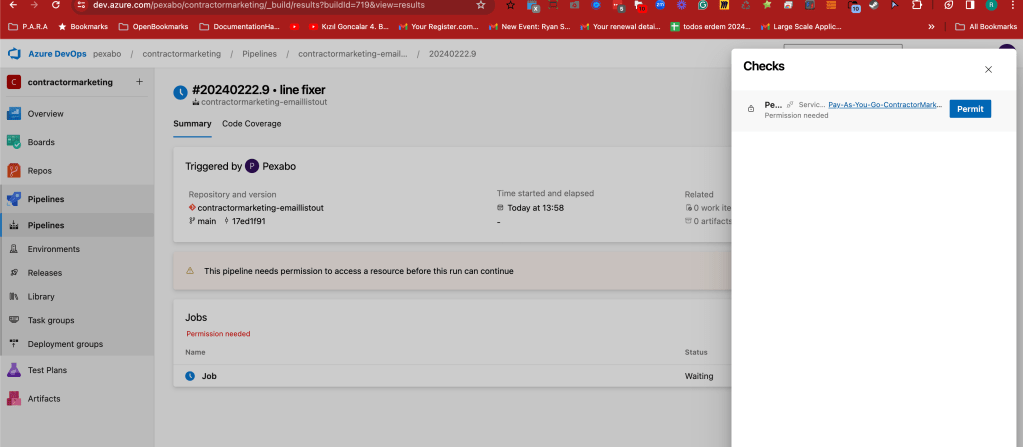Viewport: 1023px width, 447px height.
Task: Open the Chrome three-dot menu
Action: [1011, 5]
